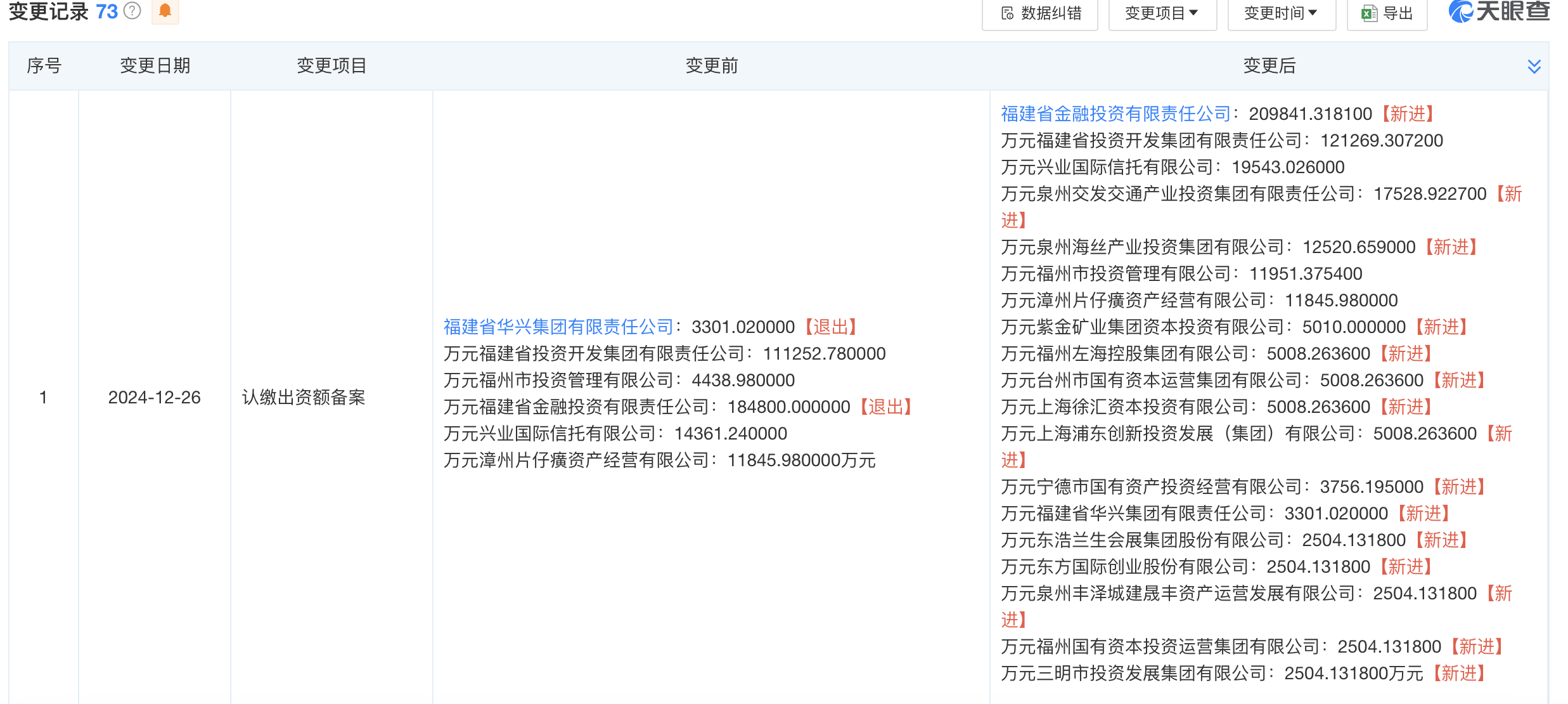Click the question mark help icon
This screenshot has height=704, width=1568.
(x=132, y=11)
